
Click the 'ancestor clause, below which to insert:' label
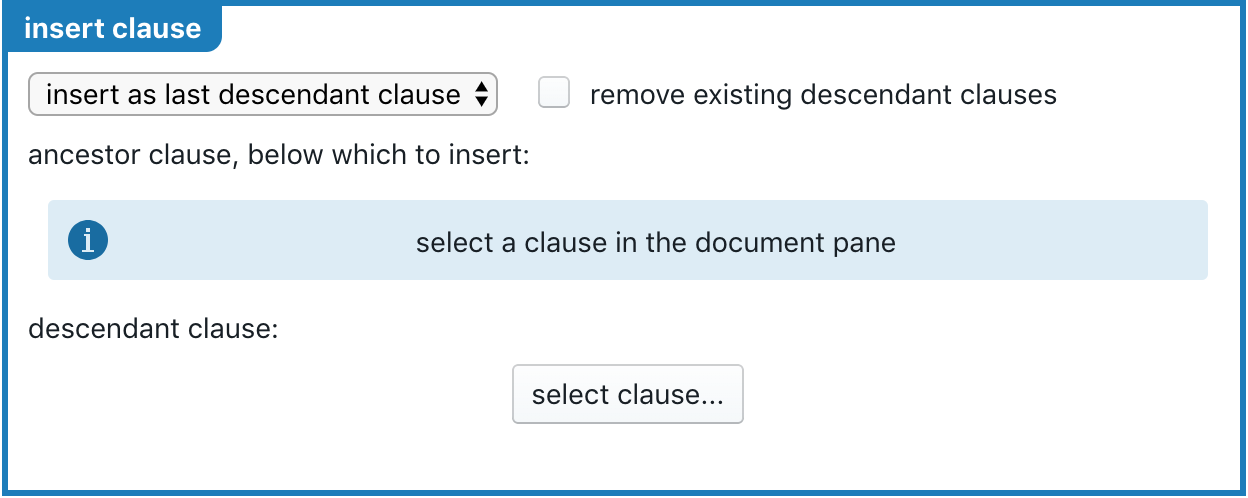(x=278, y=157)
